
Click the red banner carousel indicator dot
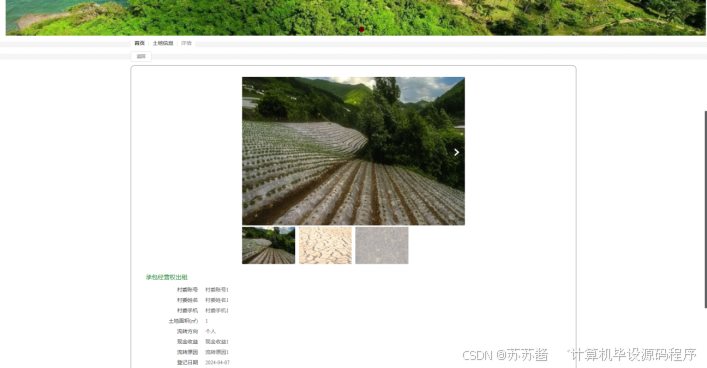361,29
